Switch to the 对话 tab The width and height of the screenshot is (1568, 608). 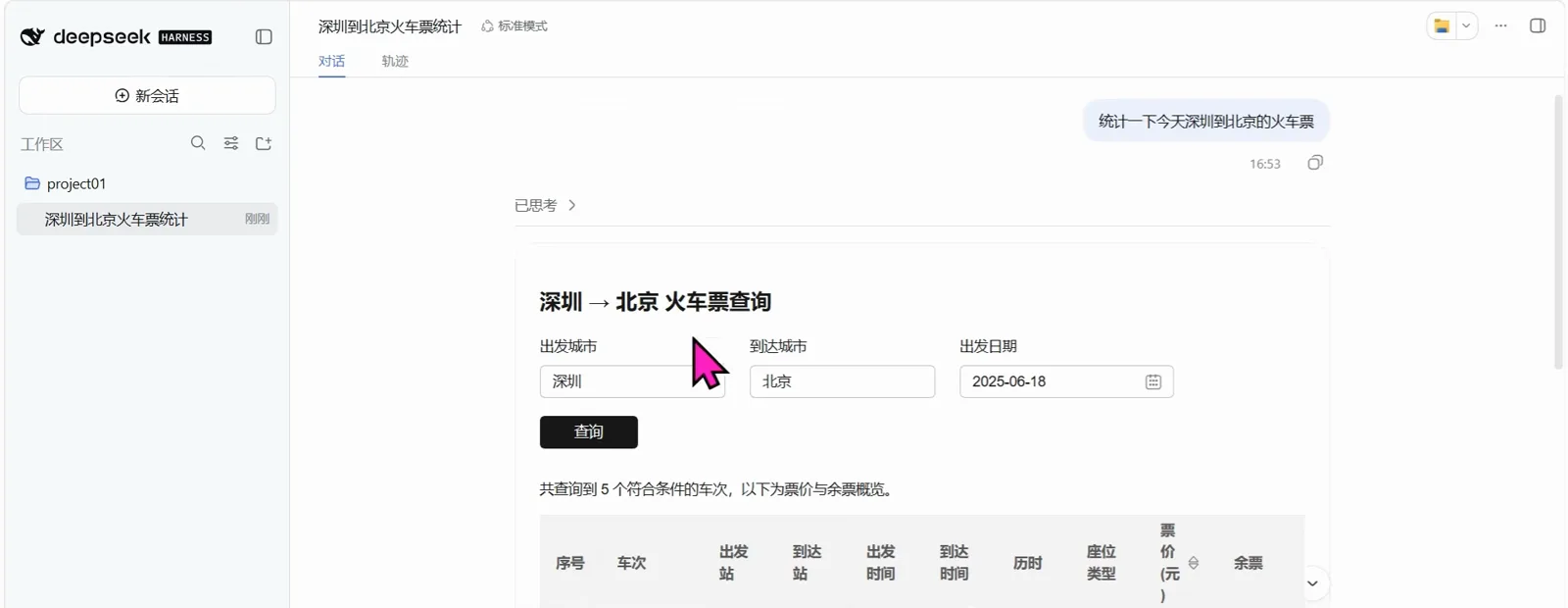(x=331, y=61)
